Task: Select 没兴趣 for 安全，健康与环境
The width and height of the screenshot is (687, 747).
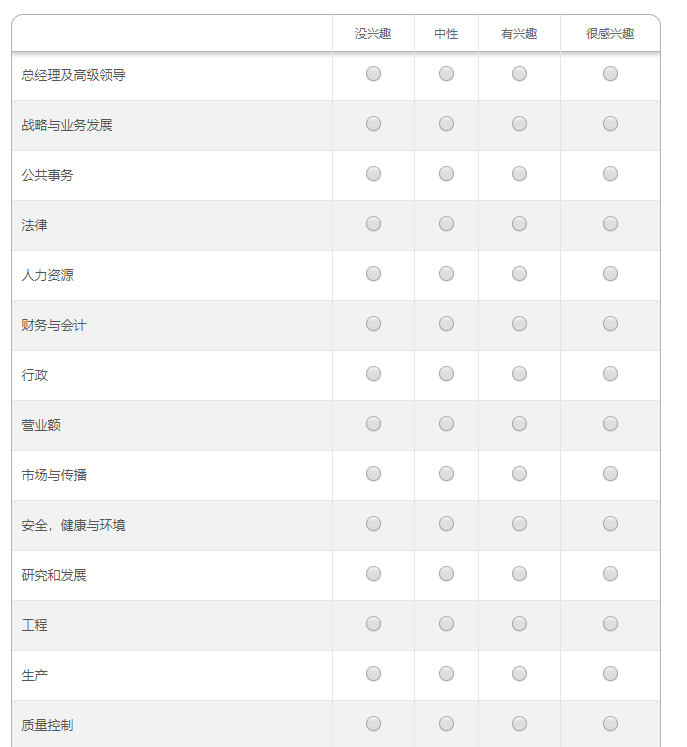Action: coord(373,524)
